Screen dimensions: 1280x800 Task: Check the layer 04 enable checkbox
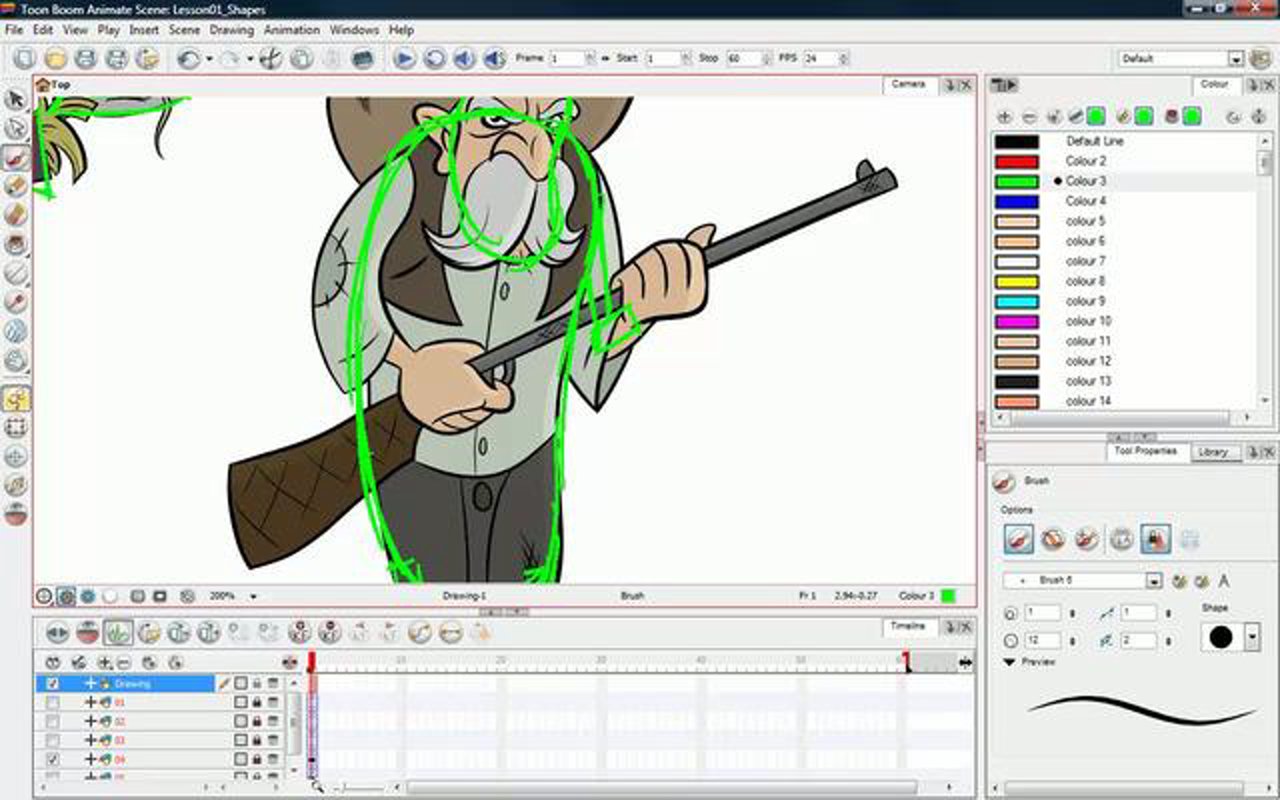(53, 760)
